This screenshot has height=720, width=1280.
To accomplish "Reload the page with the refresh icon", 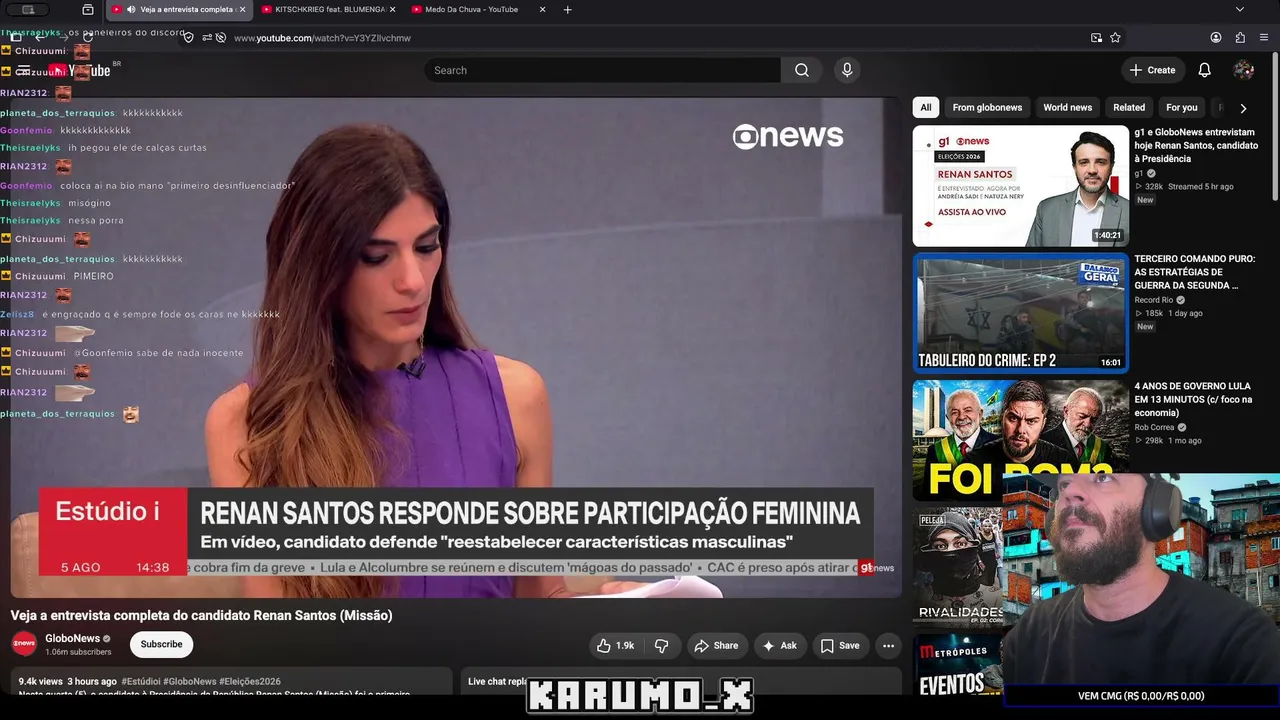I will (88, 38).
